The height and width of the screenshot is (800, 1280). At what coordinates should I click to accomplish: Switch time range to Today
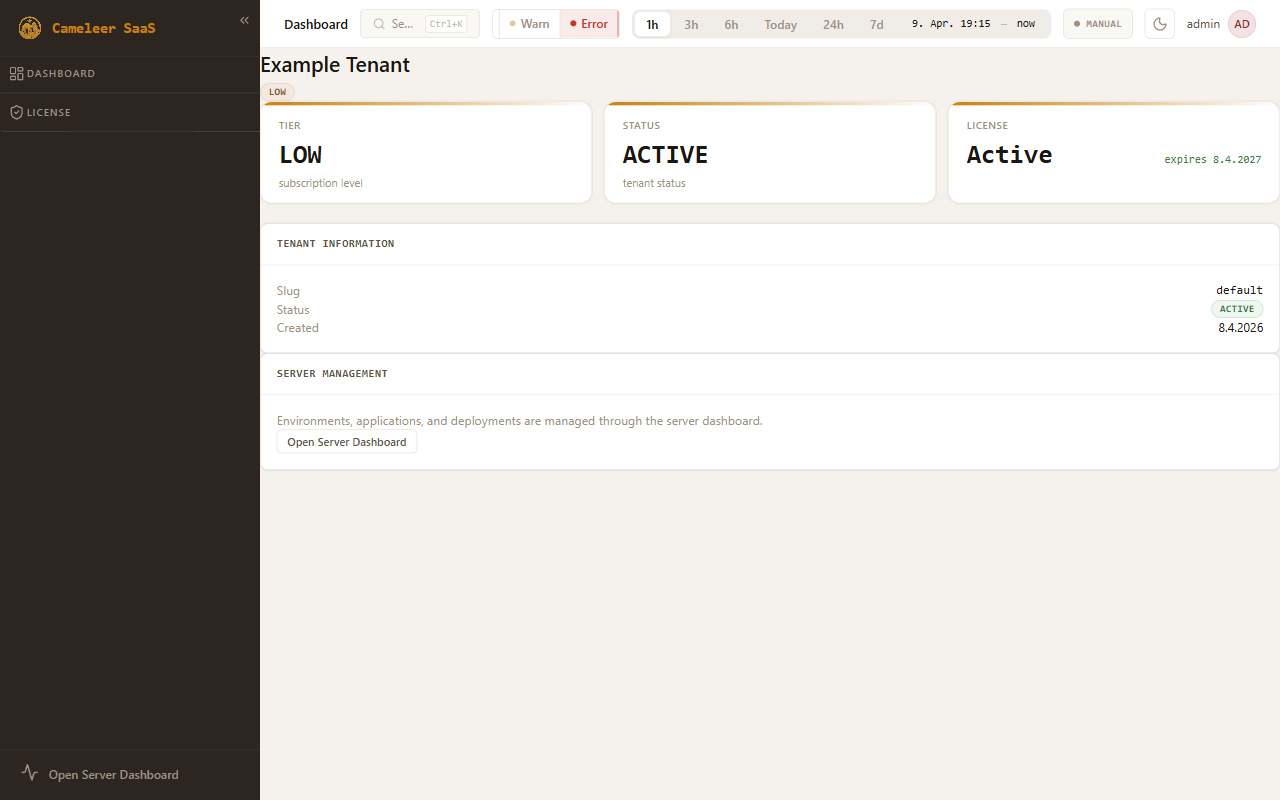(x=780, y=24)
